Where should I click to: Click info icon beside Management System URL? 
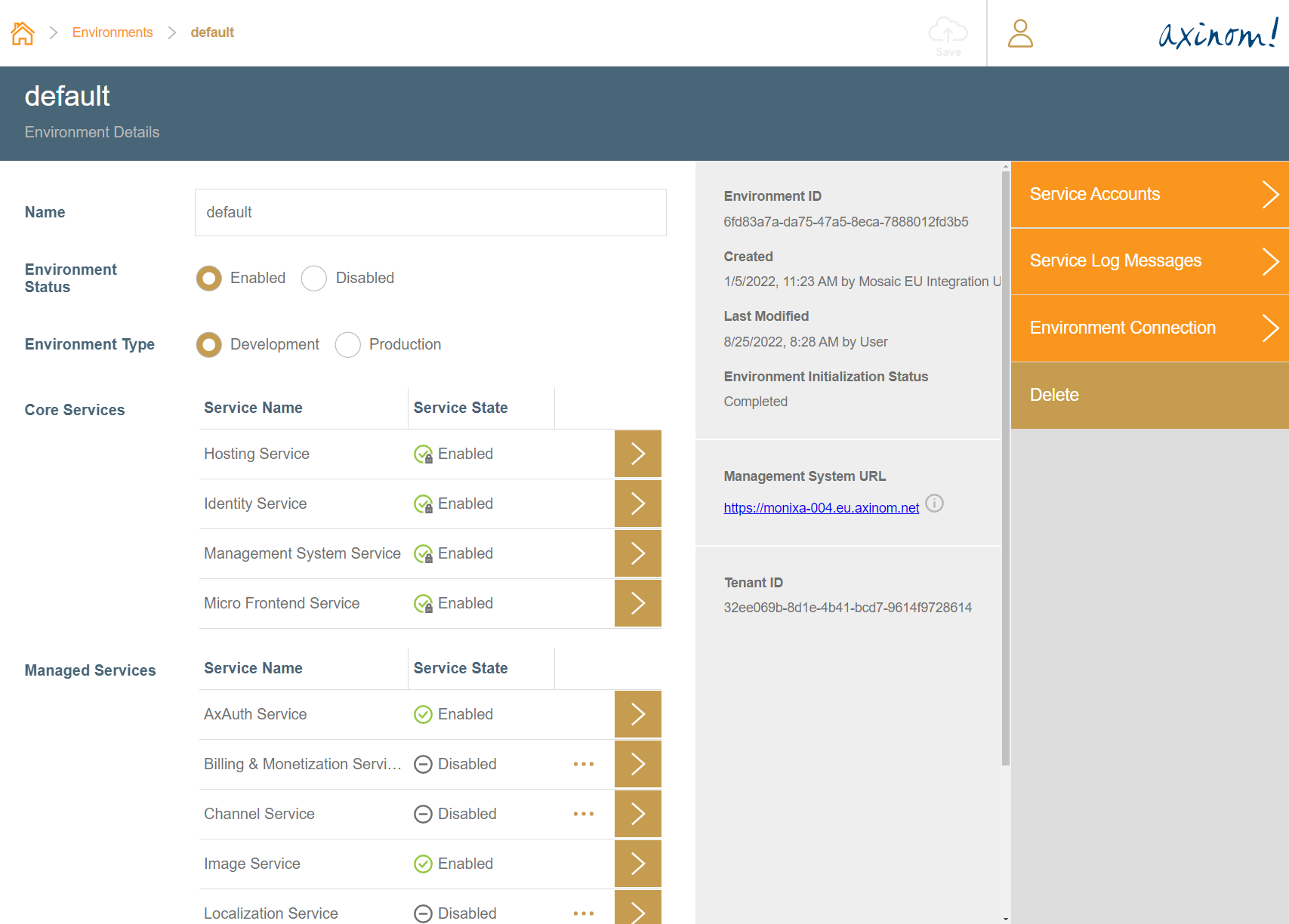pyautogui.click(x=934, y=504)
